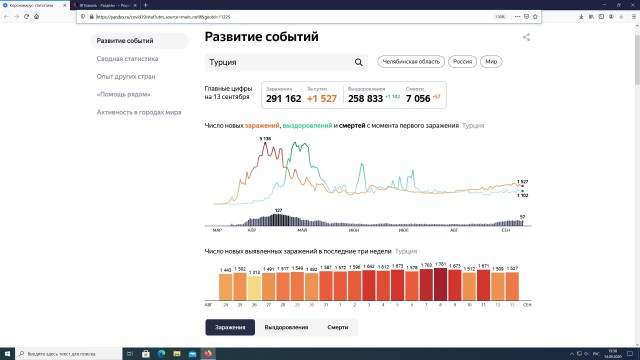Open «Помощь рядом» sidebar section
Viewport: 640px width, 360px height.
(x=123, y=94)
